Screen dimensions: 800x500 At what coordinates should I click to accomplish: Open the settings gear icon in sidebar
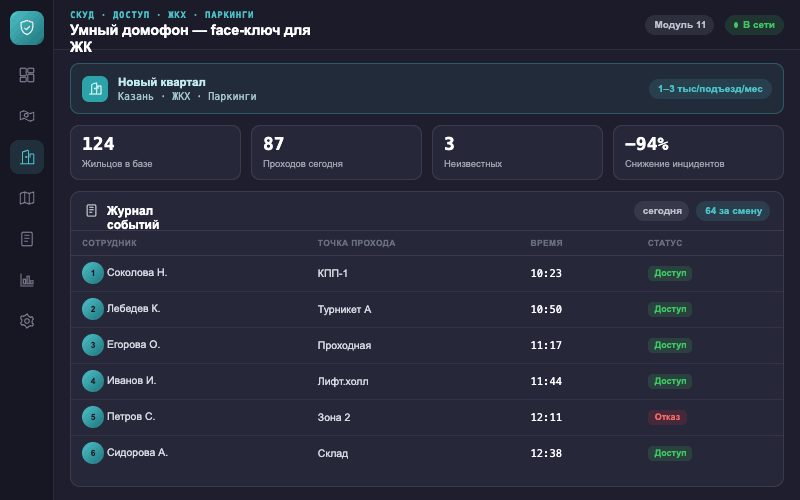27,321
